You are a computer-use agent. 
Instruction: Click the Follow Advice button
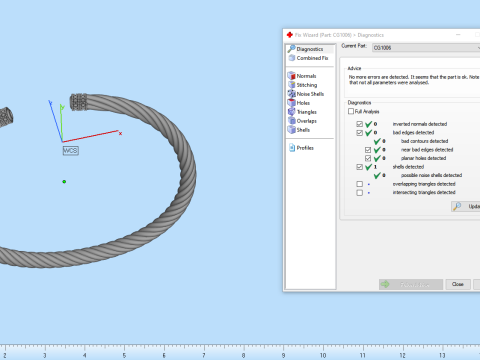pos(411,284)
